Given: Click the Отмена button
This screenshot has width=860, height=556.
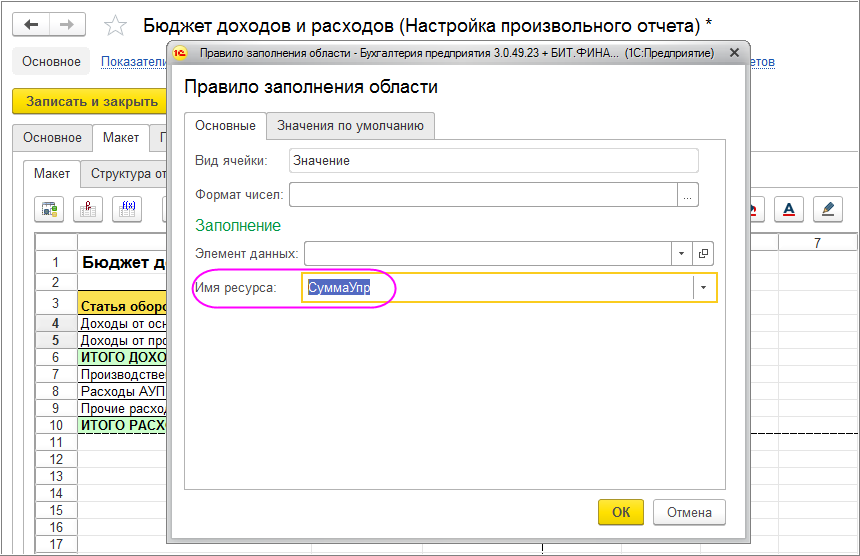Looking at the screenshot, I should pos(689,512).
